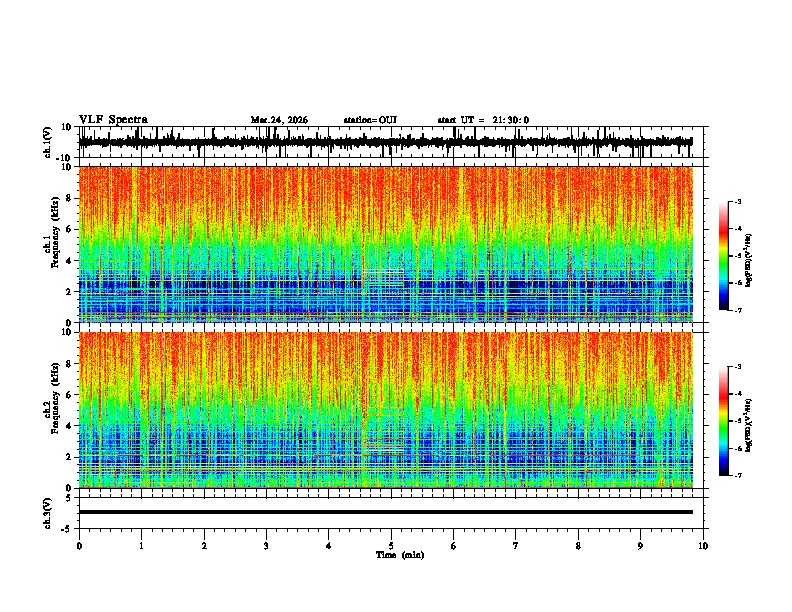Click inside the ch.2 spectrogram panel
Viewport: 792px width, 612px height.
click(385, 410)
